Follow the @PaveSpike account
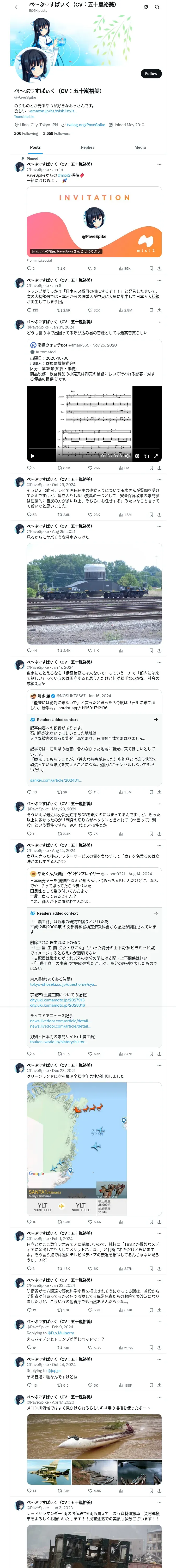The image size is (176, 1568). tap(150, 74)
